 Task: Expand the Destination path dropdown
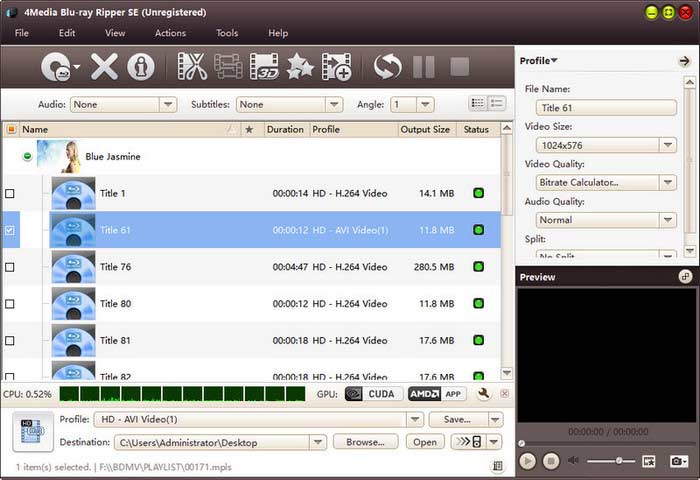(317, 442)
